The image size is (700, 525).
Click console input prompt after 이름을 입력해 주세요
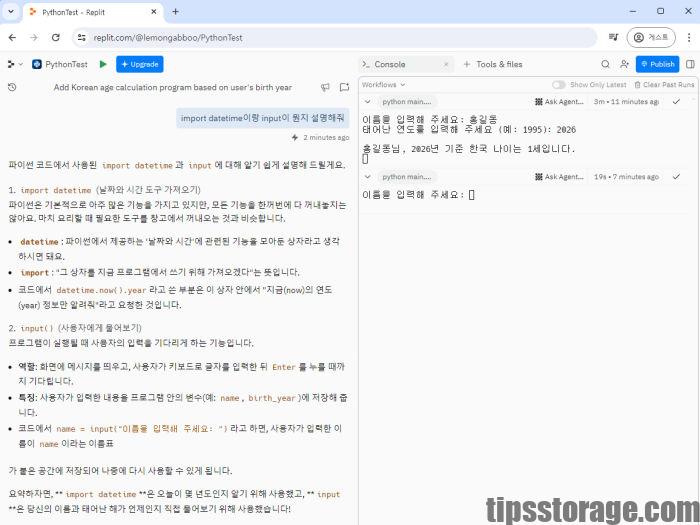(472, 195)
